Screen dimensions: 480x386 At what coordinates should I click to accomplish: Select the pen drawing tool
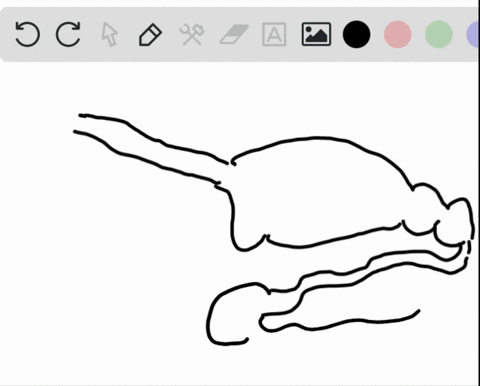150,34
